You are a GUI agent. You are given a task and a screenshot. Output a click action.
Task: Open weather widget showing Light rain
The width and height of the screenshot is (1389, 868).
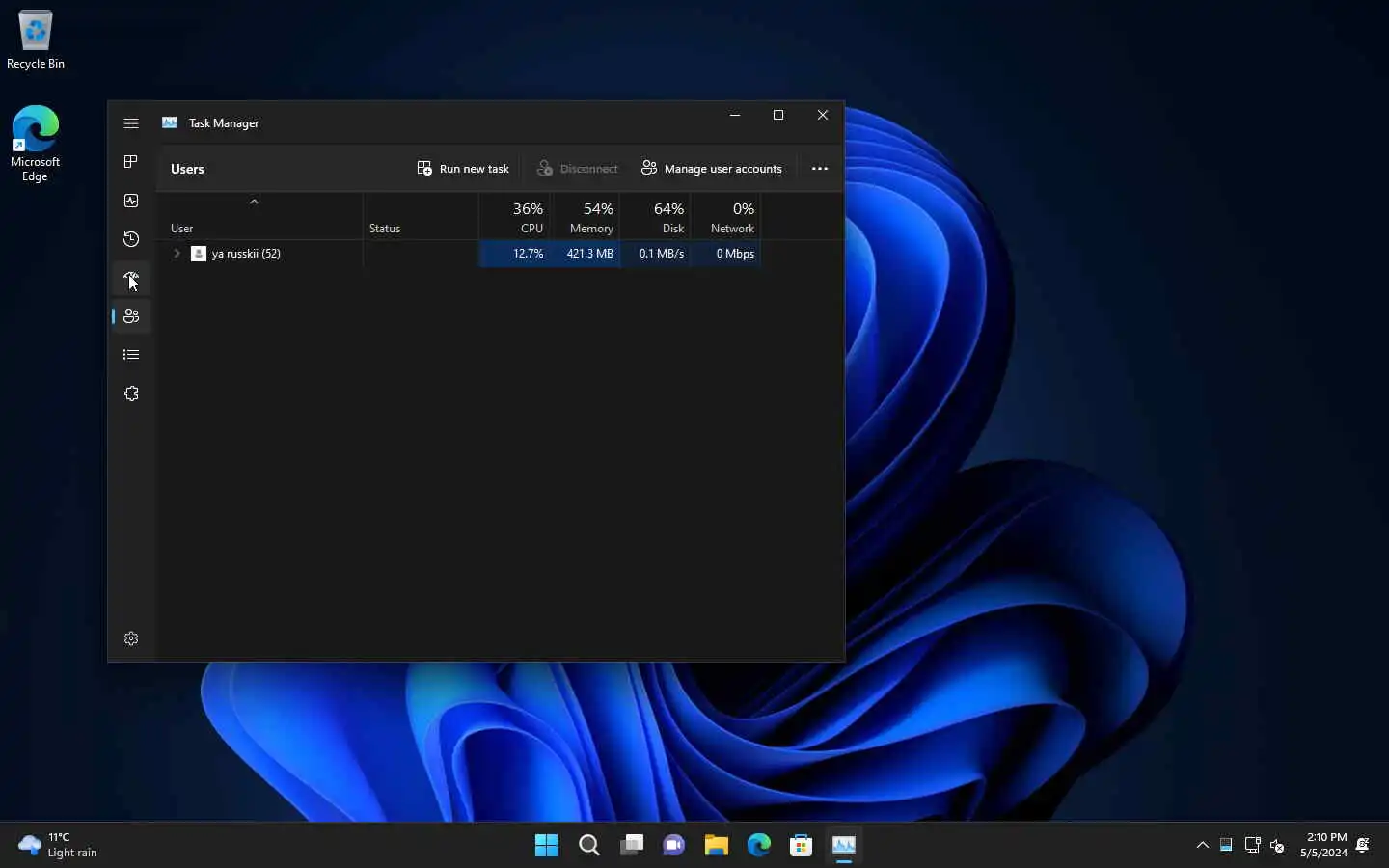coord(60,845)
